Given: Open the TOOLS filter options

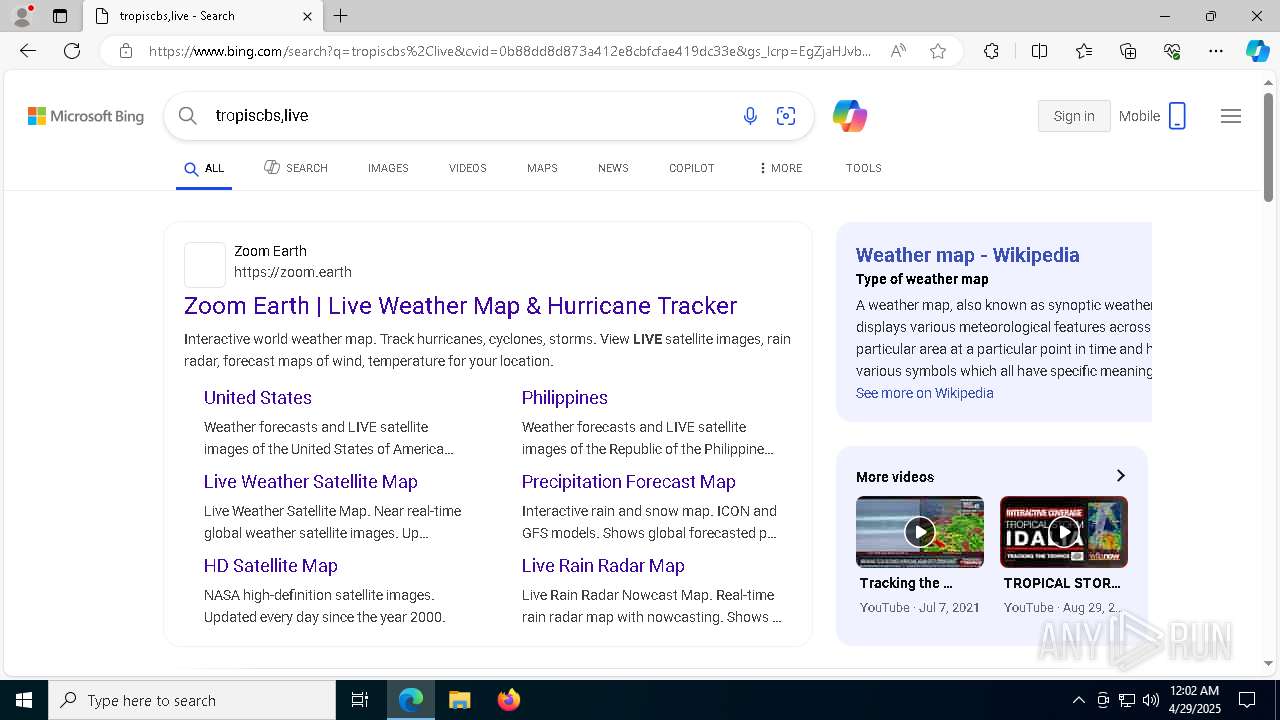Looking at the screenshot, I should [x=864, y=168].
